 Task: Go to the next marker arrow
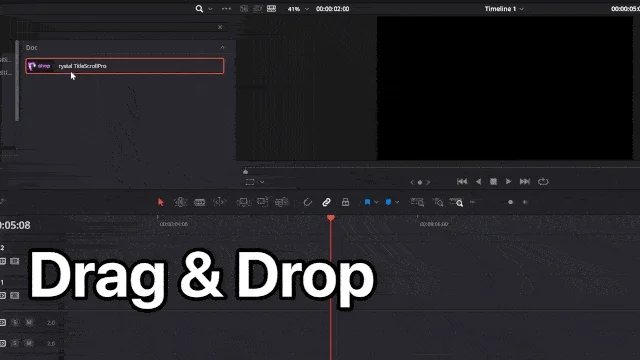point(428,182)
